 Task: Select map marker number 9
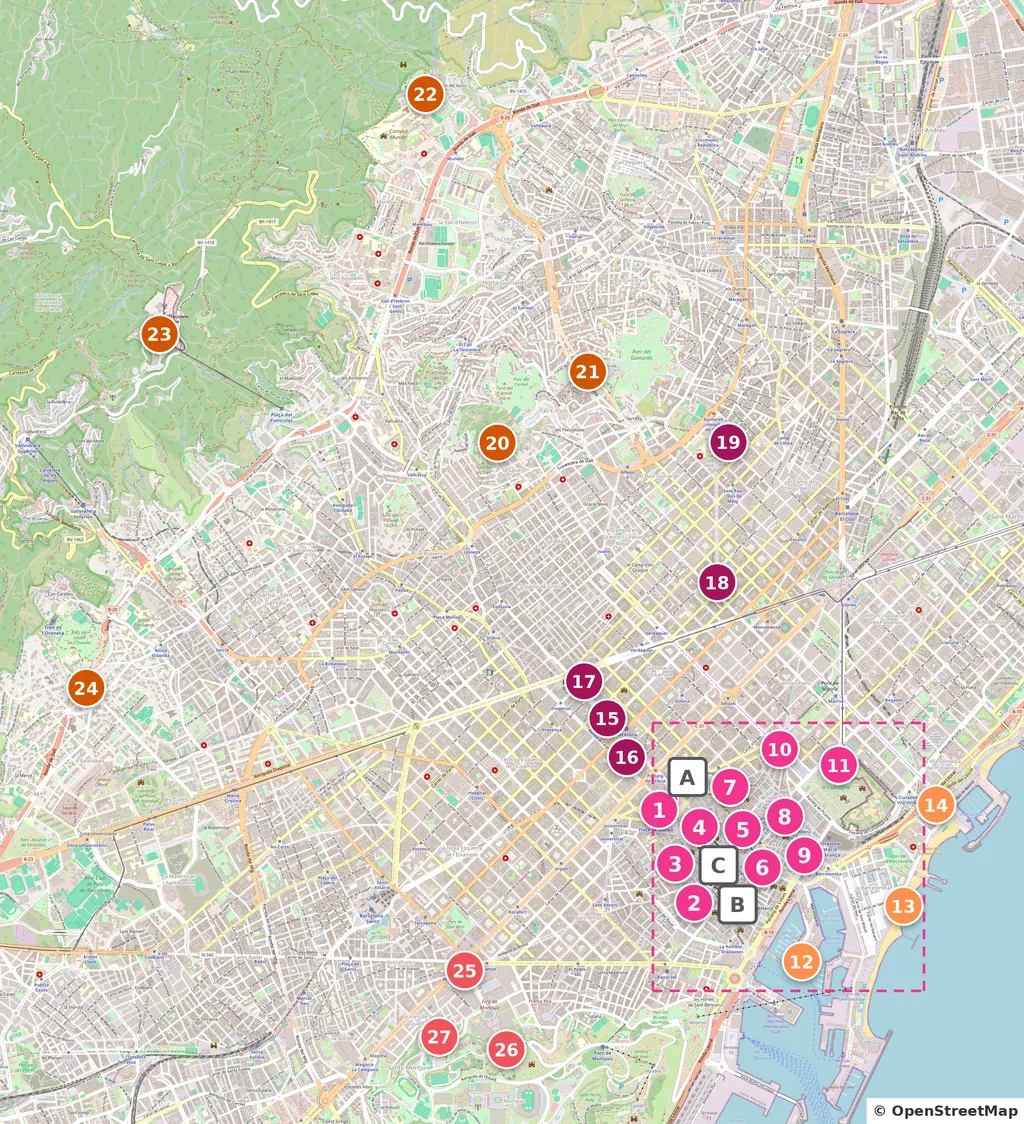pos(804,854)
